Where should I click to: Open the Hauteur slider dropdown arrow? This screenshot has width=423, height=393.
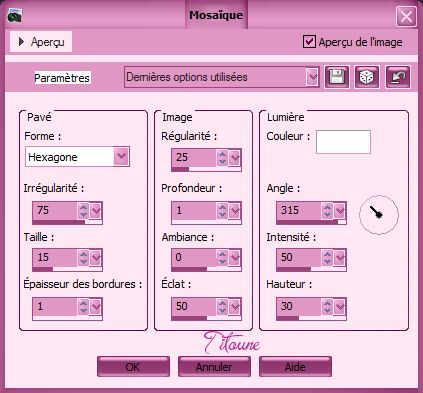[x=340, y=307]
